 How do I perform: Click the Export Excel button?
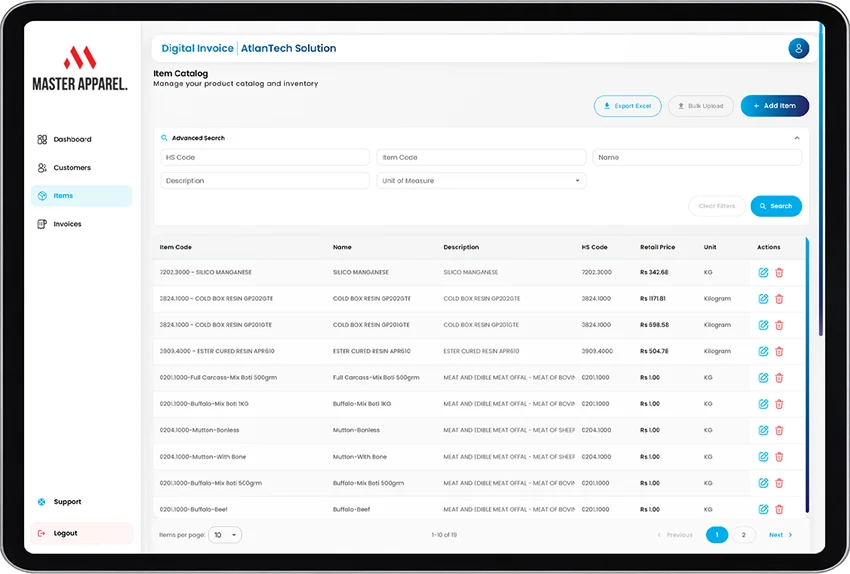click(627, 106)
